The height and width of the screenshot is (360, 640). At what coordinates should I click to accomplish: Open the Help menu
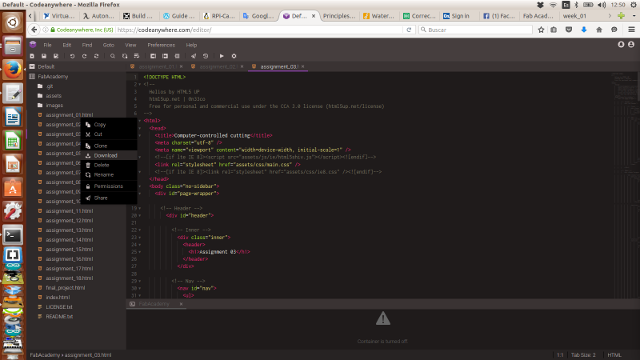pos(191,45)
